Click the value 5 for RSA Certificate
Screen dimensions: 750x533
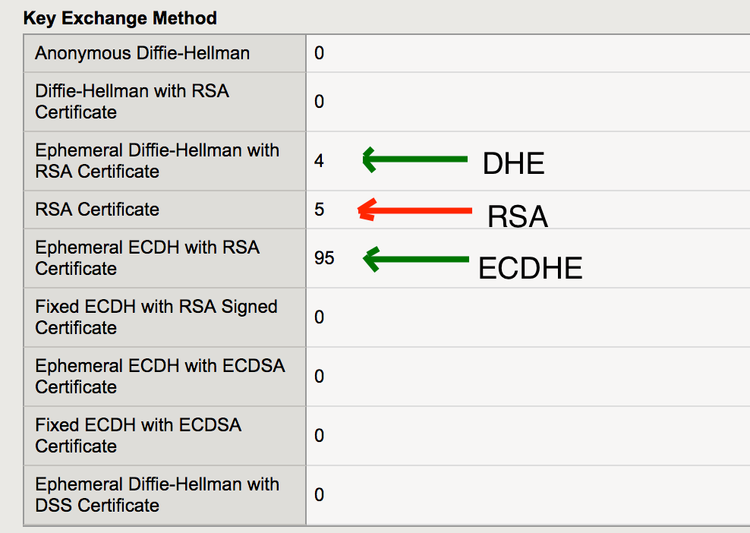[319, 210]
